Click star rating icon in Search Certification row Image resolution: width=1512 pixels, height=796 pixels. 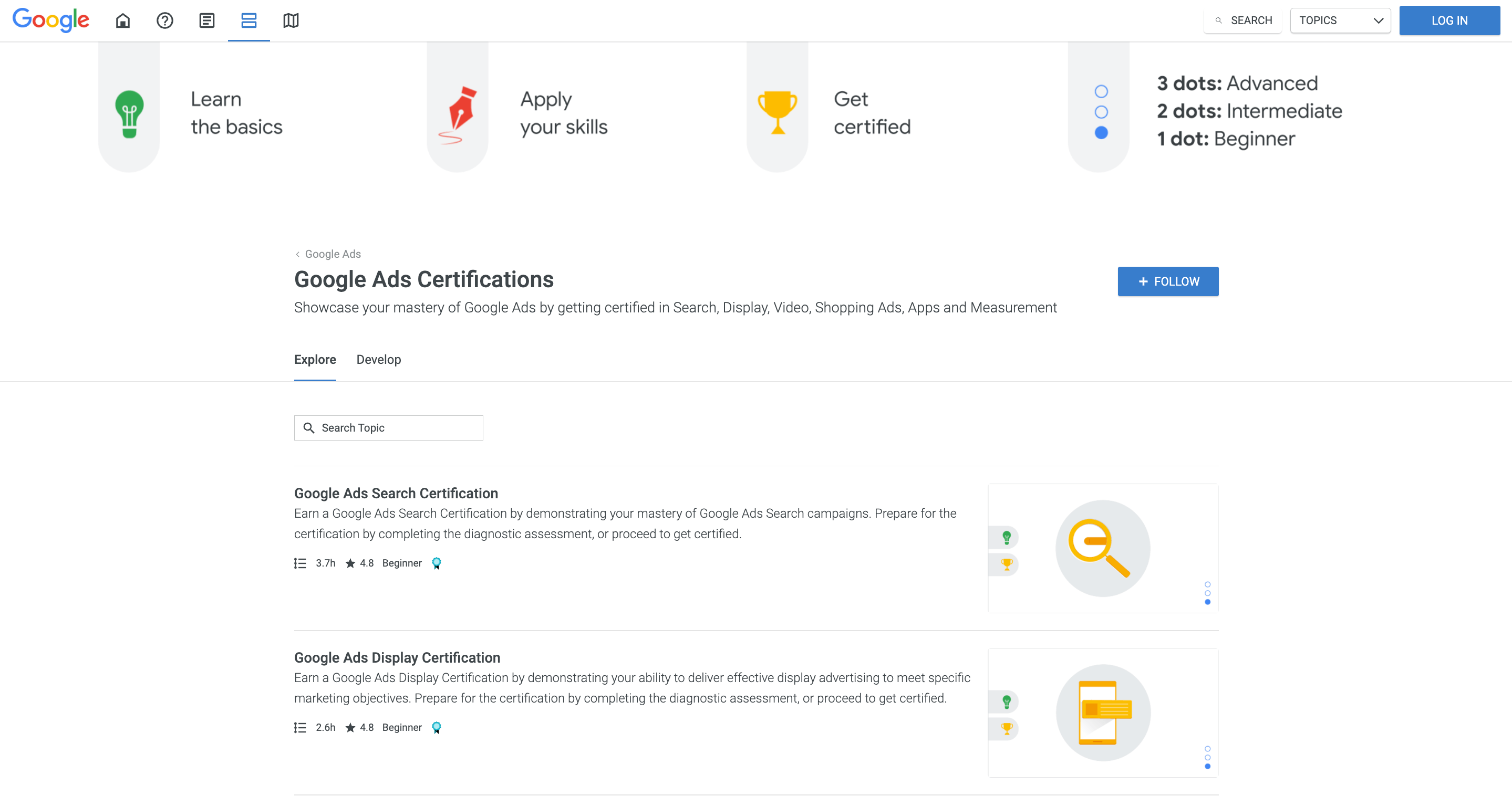tap(350, 563)
